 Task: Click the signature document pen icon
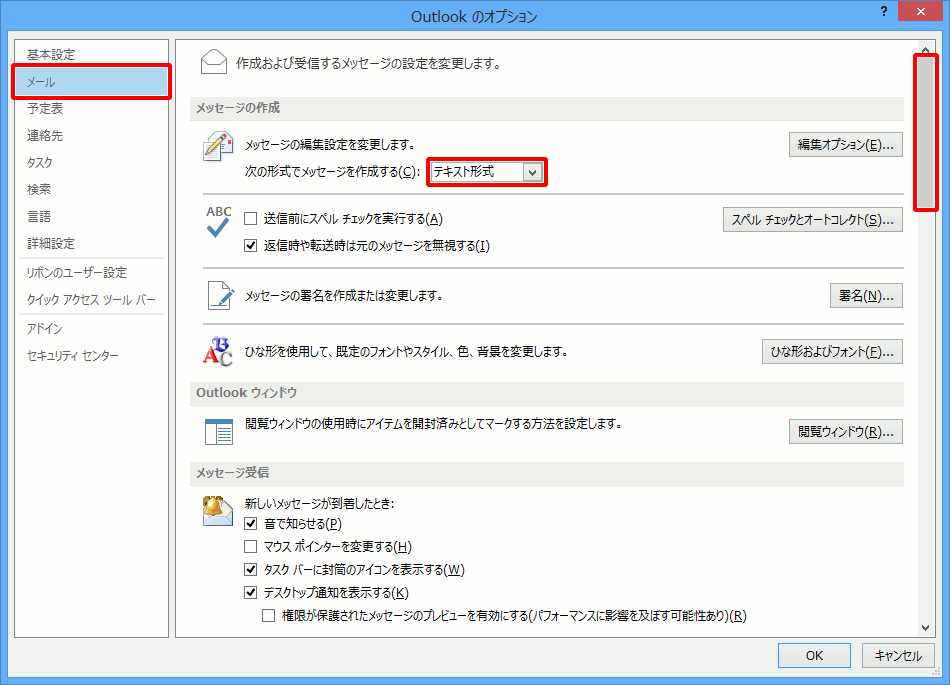[x=220, y=296]
